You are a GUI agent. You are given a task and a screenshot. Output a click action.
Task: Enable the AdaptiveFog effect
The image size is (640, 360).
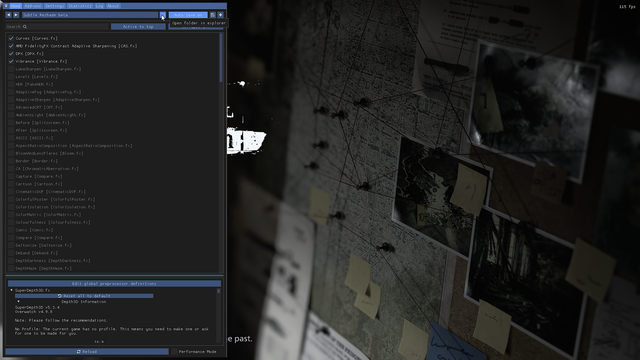[11, 92]
